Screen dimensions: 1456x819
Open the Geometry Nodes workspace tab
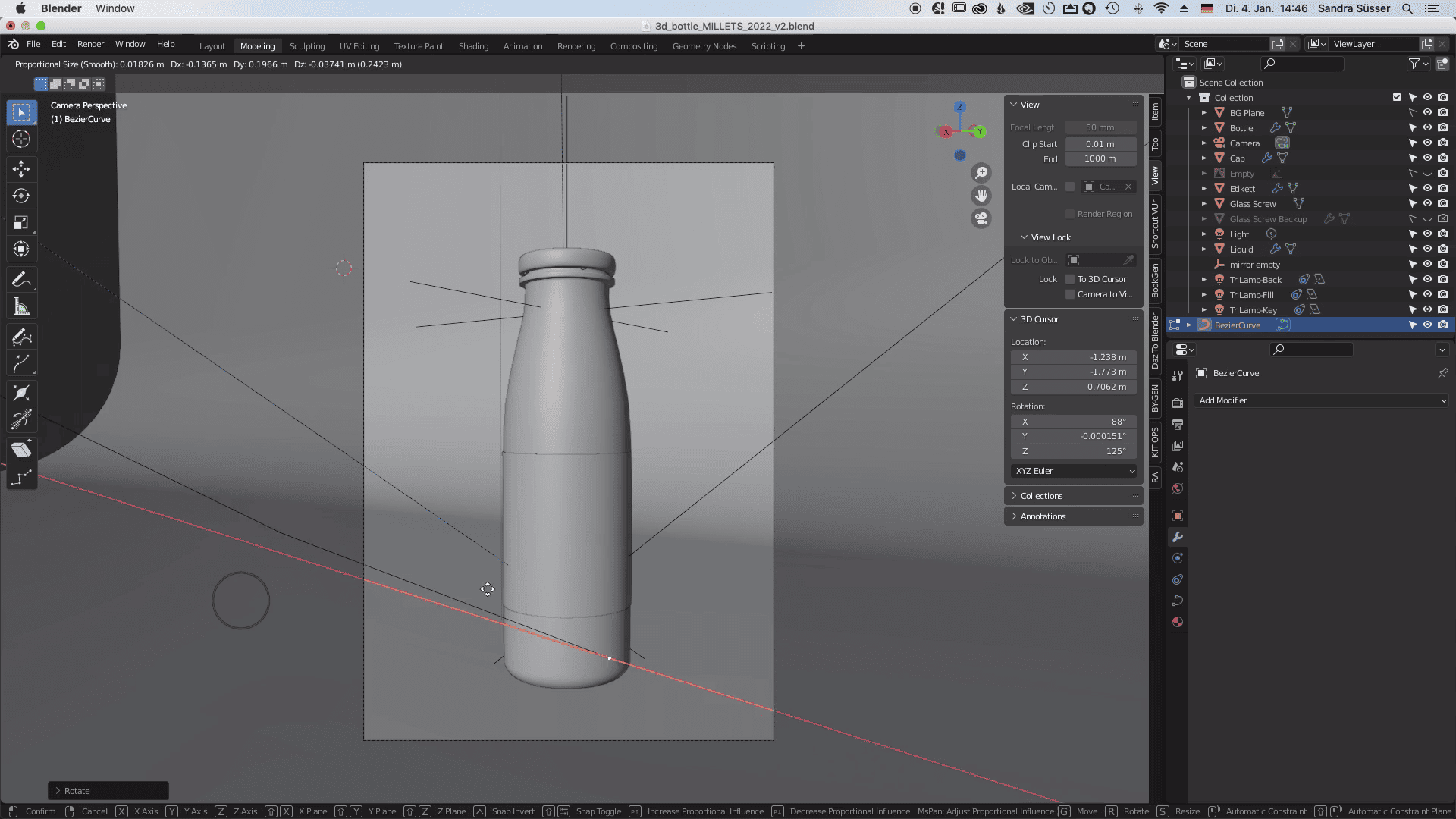(x=704, y=46)
